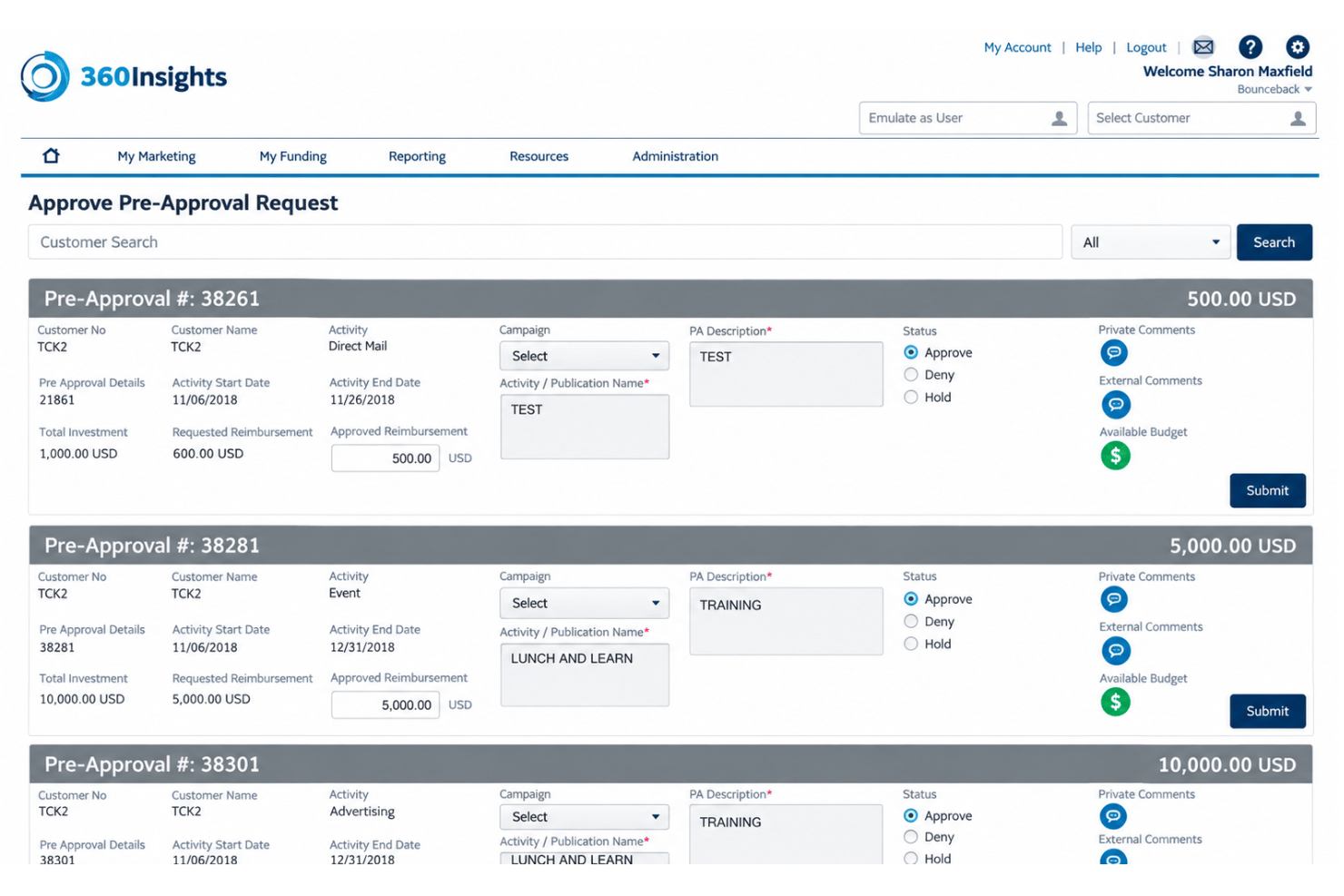Select Approve for Pre-Approval 38301

click(911, 815)
